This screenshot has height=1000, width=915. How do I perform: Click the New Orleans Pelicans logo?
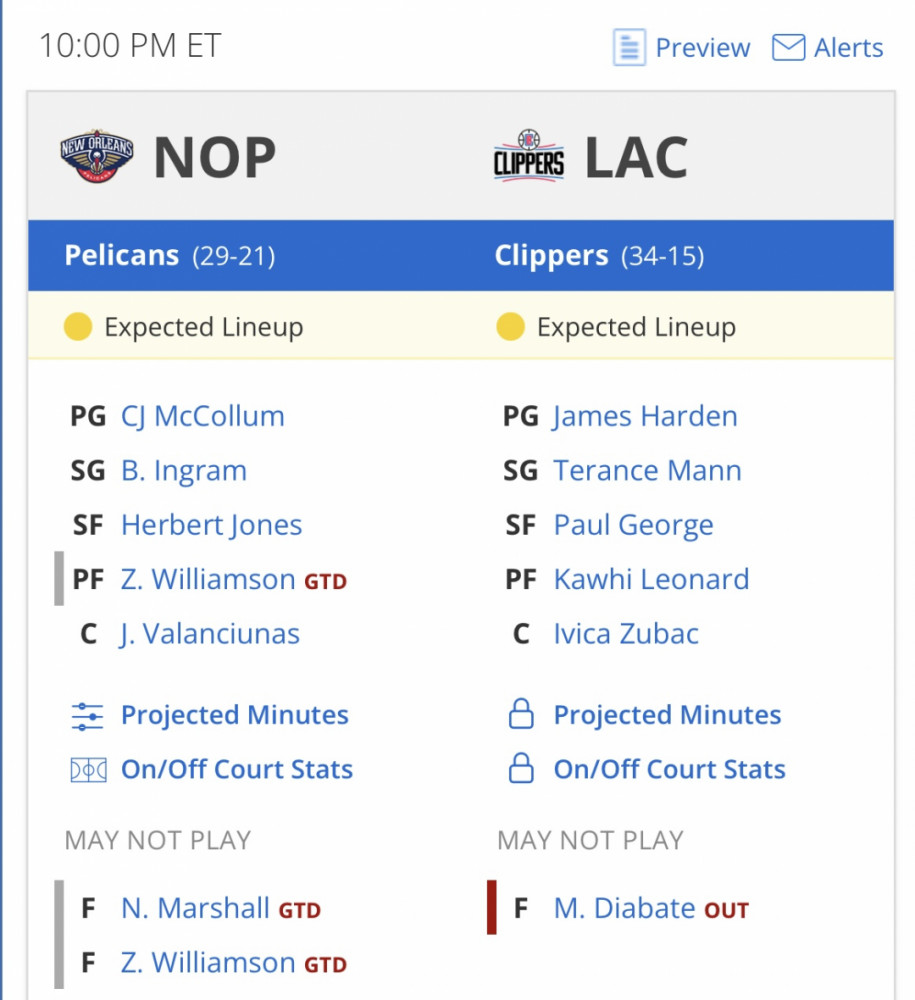pyautogui.click(x=97, y=156)
